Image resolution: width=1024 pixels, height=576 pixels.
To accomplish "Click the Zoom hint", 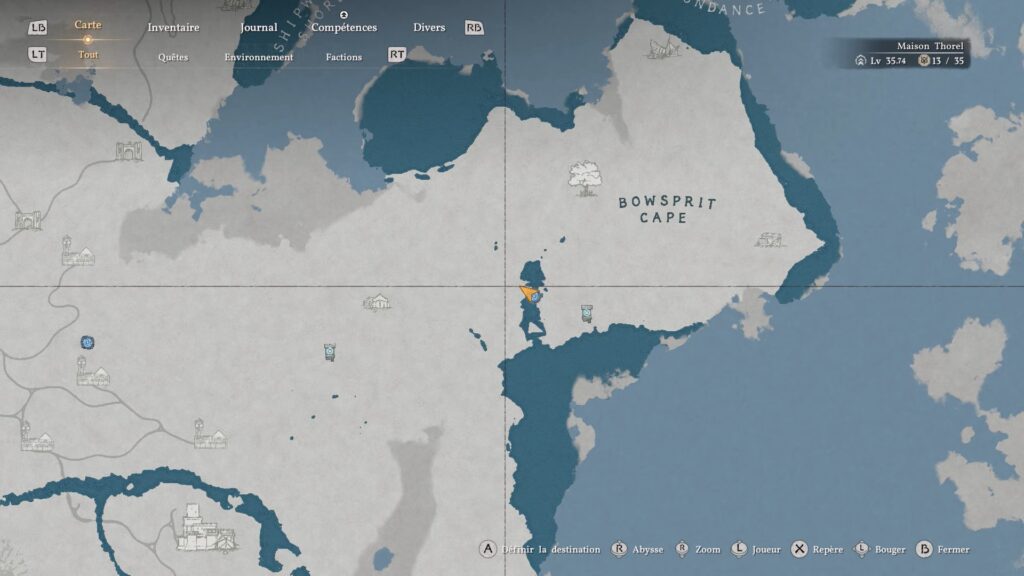I will pyautogui.click(x=707, y=550).
